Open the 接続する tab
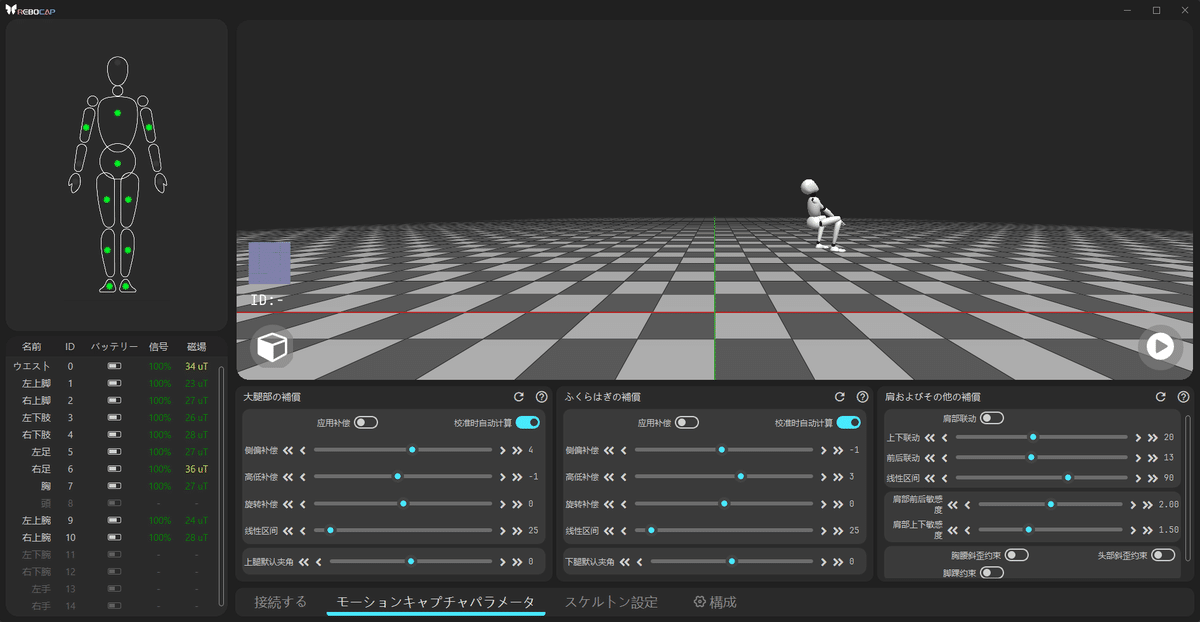Screen dimensions: 1200x622 [x=280, y=602]
